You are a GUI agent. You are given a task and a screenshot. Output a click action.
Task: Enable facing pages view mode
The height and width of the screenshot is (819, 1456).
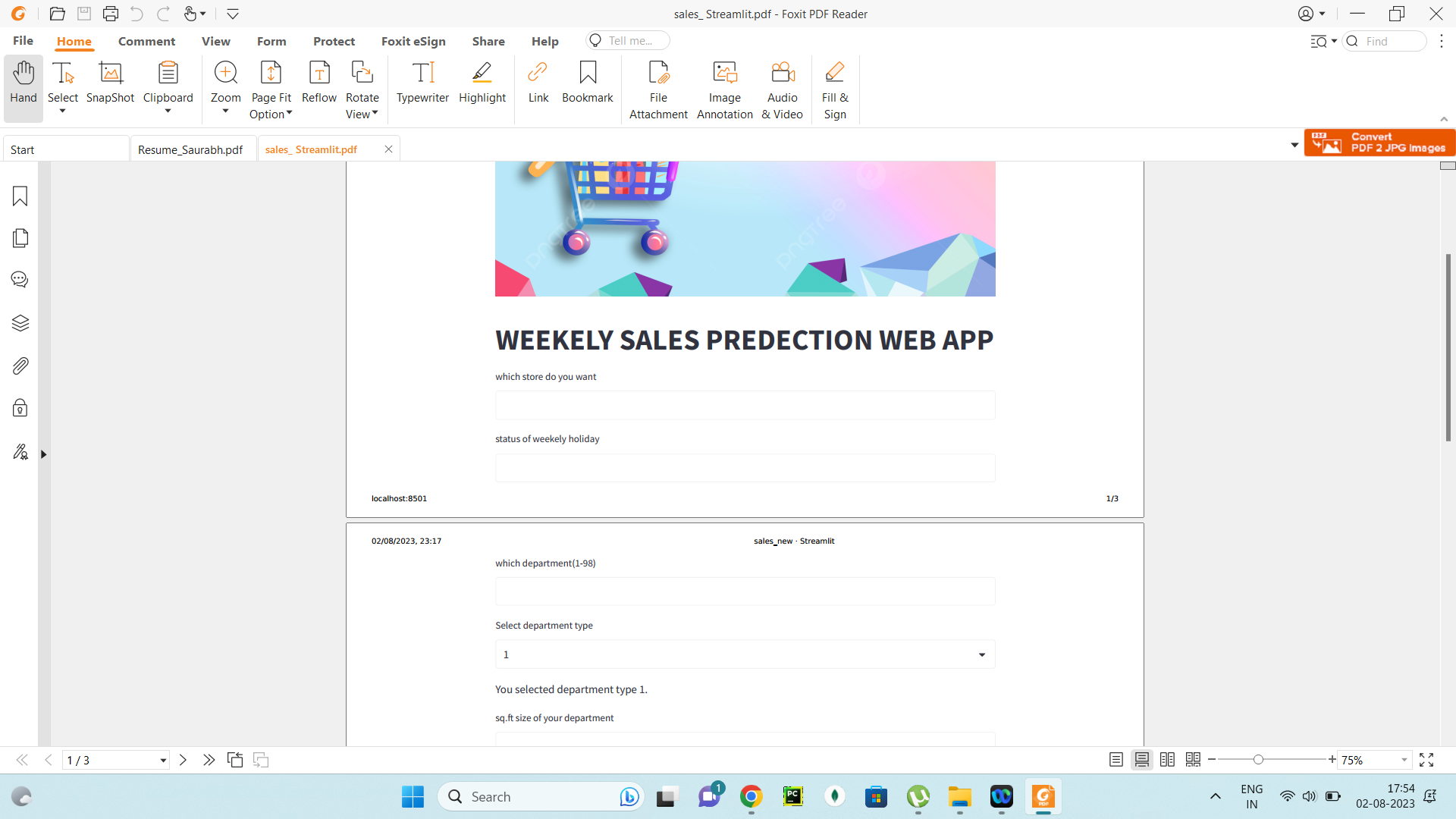pos(1167,760)
